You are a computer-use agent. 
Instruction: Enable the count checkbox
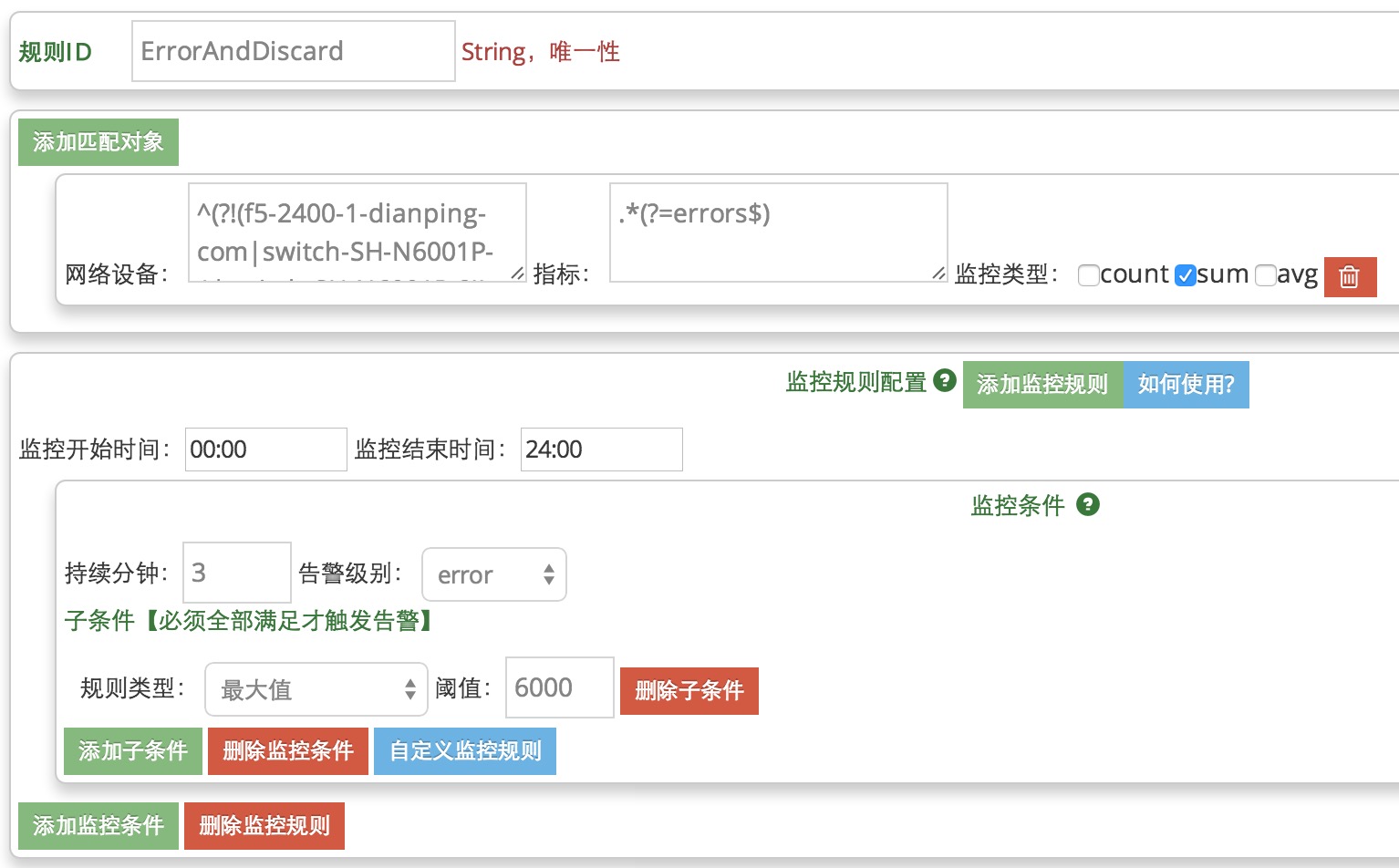[x=1088, y=275]
